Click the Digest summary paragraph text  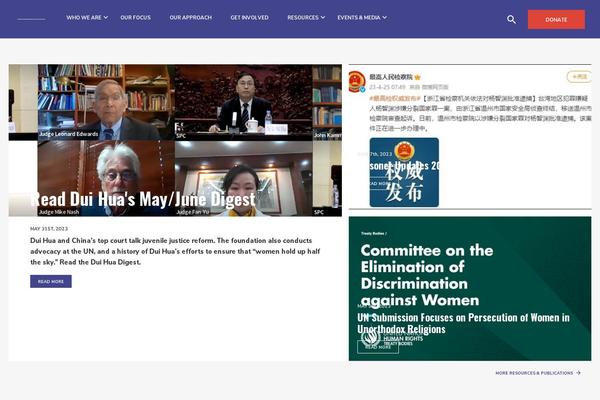pos(175,251)
